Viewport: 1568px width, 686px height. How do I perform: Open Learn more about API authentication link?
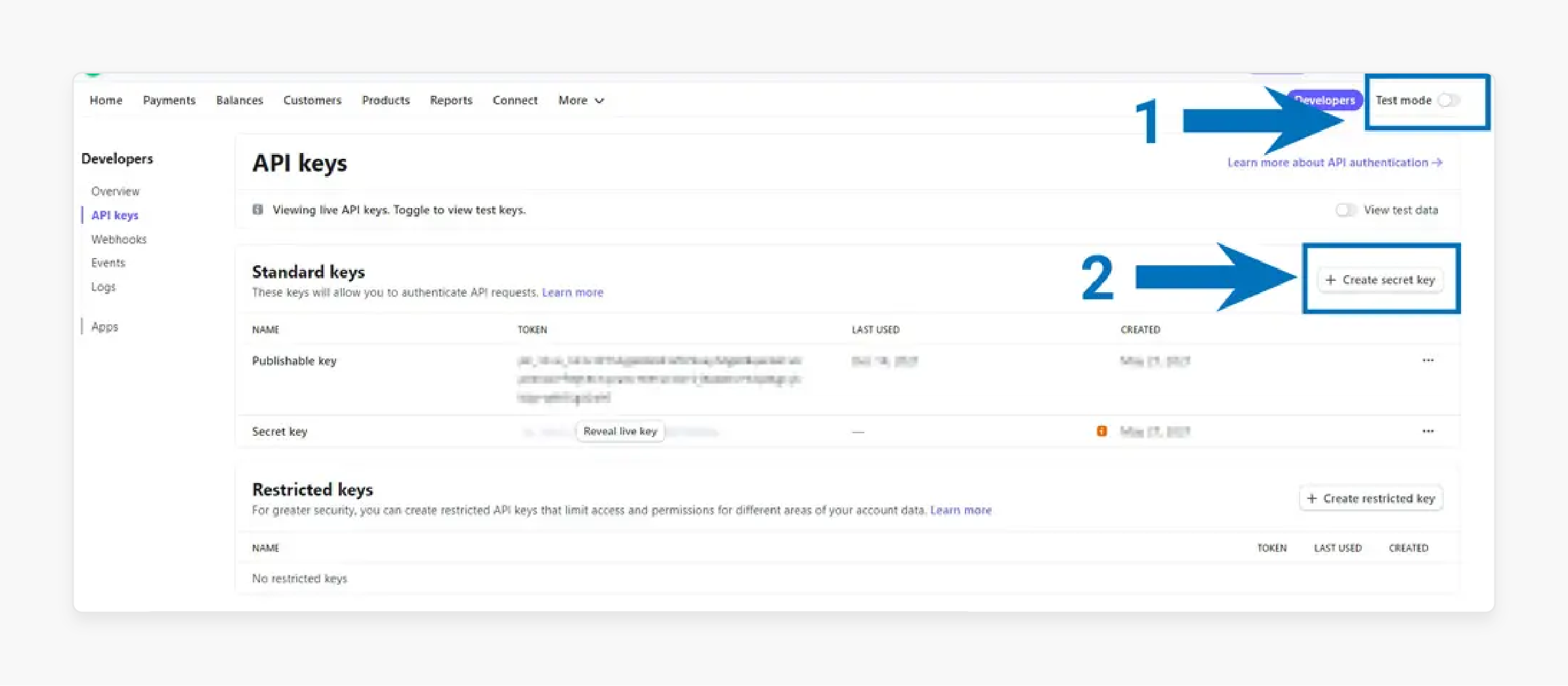[x=1335, y=163]
